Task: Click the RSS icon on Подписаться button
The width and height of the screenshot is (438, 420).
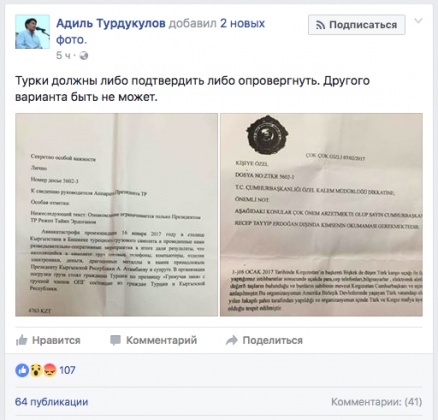Action: 320,25
